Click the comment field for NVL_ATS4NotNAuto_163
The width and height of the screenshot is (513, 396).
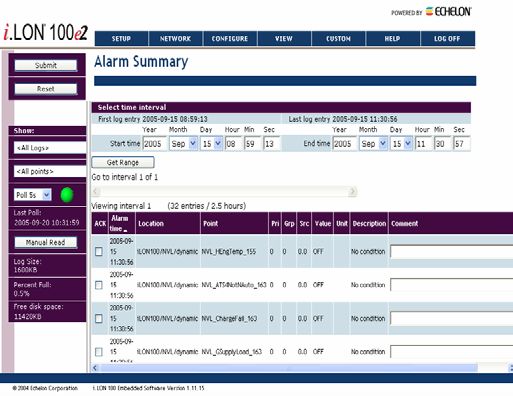[452, 285]
